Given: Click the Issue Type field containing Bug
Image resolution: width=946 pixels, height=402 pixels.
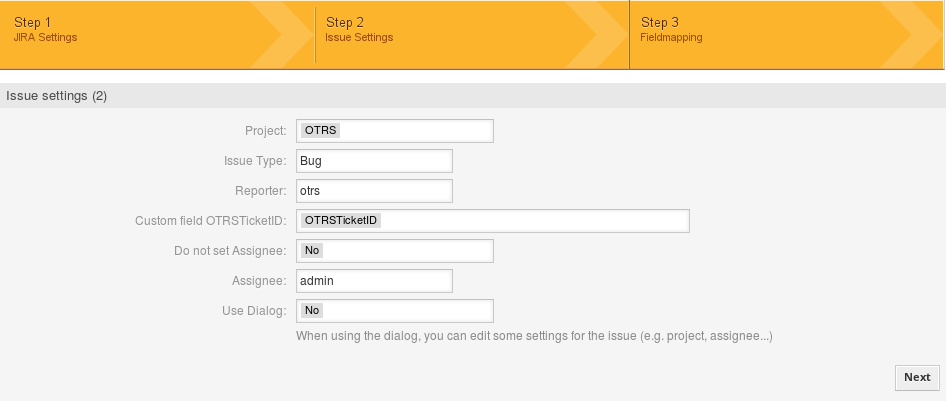Looking at the screenshot, I should (x=374, y=161).
